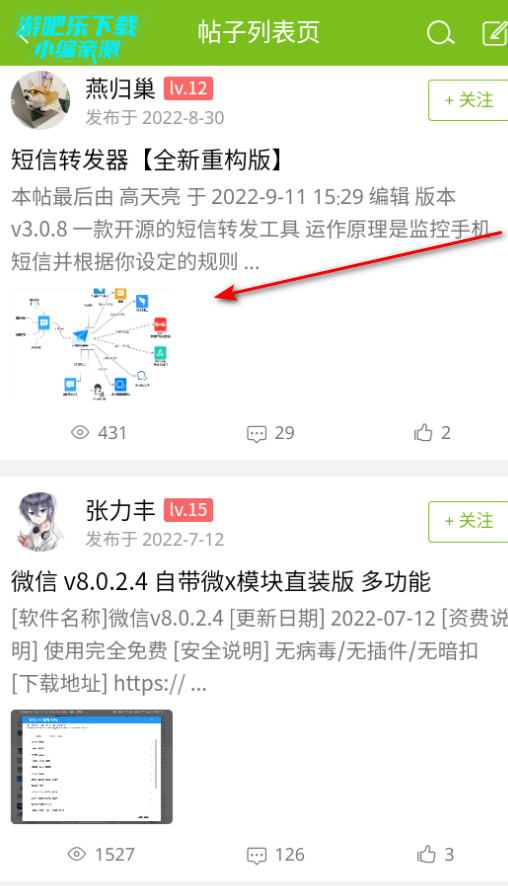Open post titled 微信 v8.0.2.4 自带微x模块直装版
This screenshot has width=508, height=886.
click(221, 581)
